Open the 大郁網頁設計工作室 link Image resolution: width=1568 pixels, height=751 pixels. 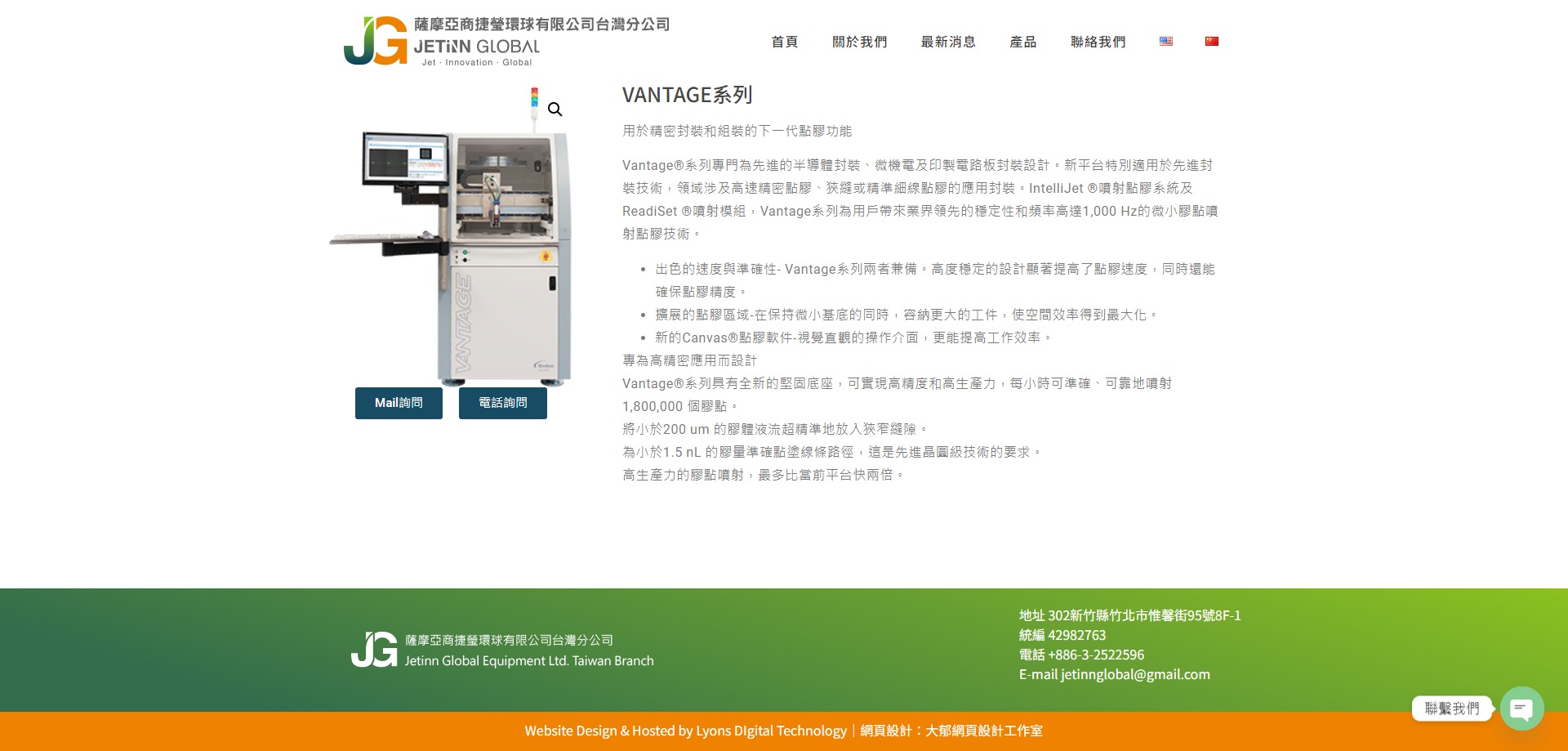(983, 731)
